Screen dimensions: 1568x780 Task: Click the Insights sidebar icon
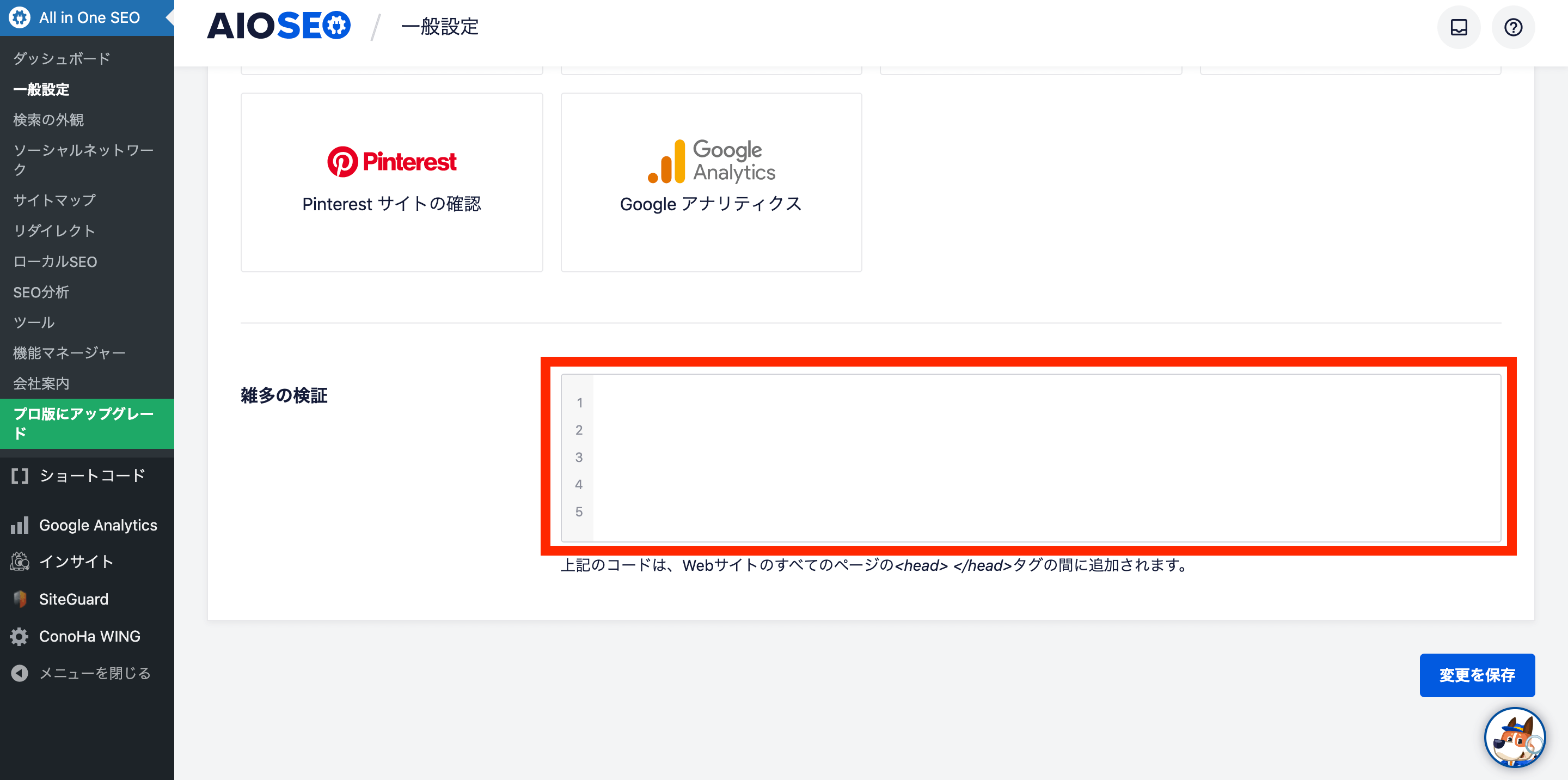click(20, 562)
